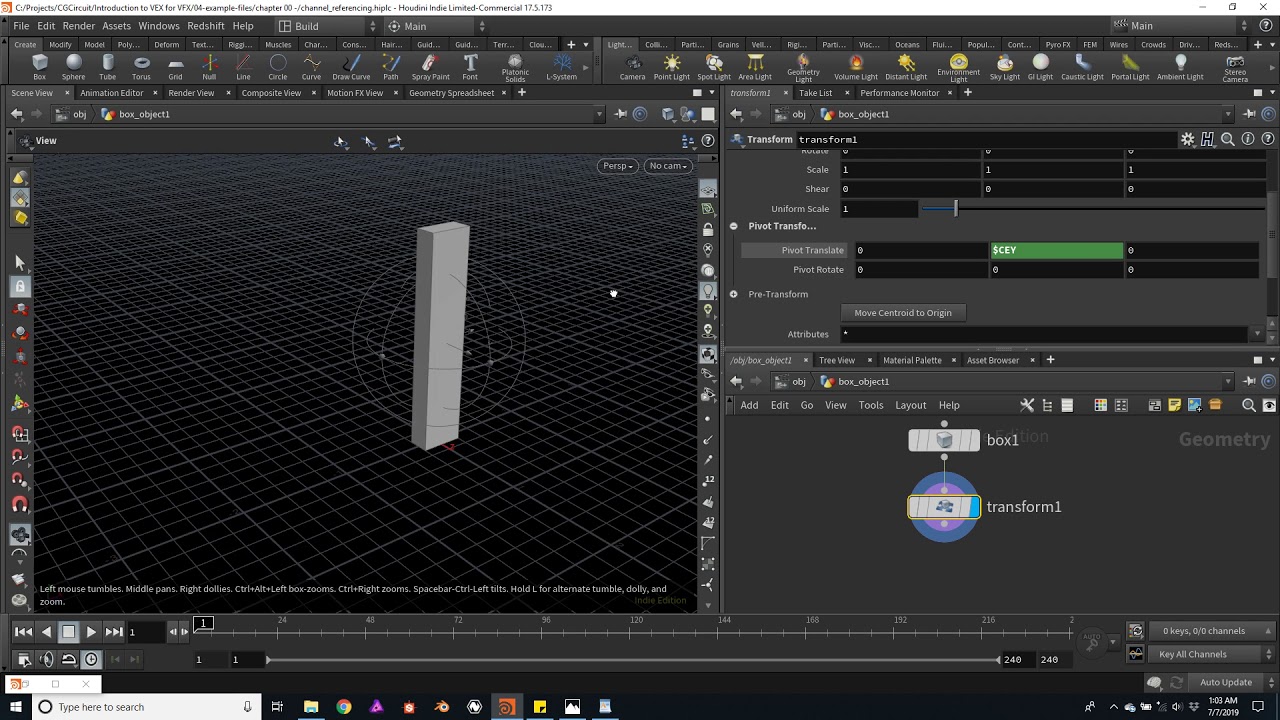Open the Material Palette tab
This screenshot has height=720, width=1280.
pos(912,360)
